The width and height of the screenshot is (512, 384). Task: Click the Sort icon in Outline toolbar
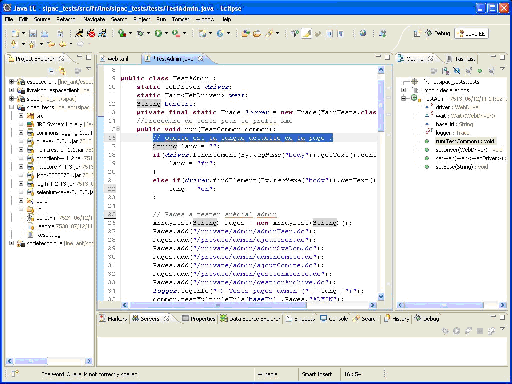coord(445,71)
